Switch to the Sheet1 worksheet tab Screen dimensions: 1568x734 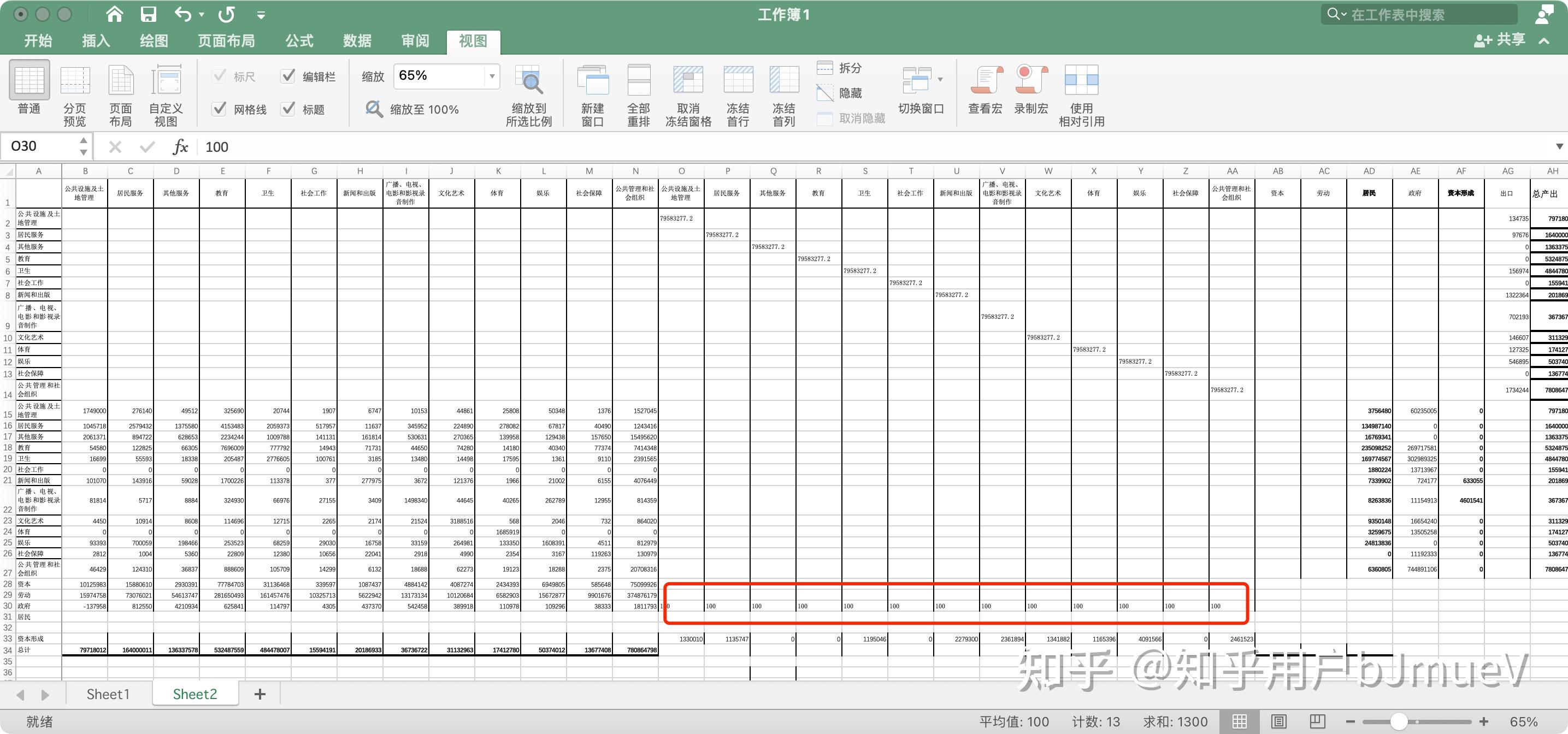coord(108,694)
